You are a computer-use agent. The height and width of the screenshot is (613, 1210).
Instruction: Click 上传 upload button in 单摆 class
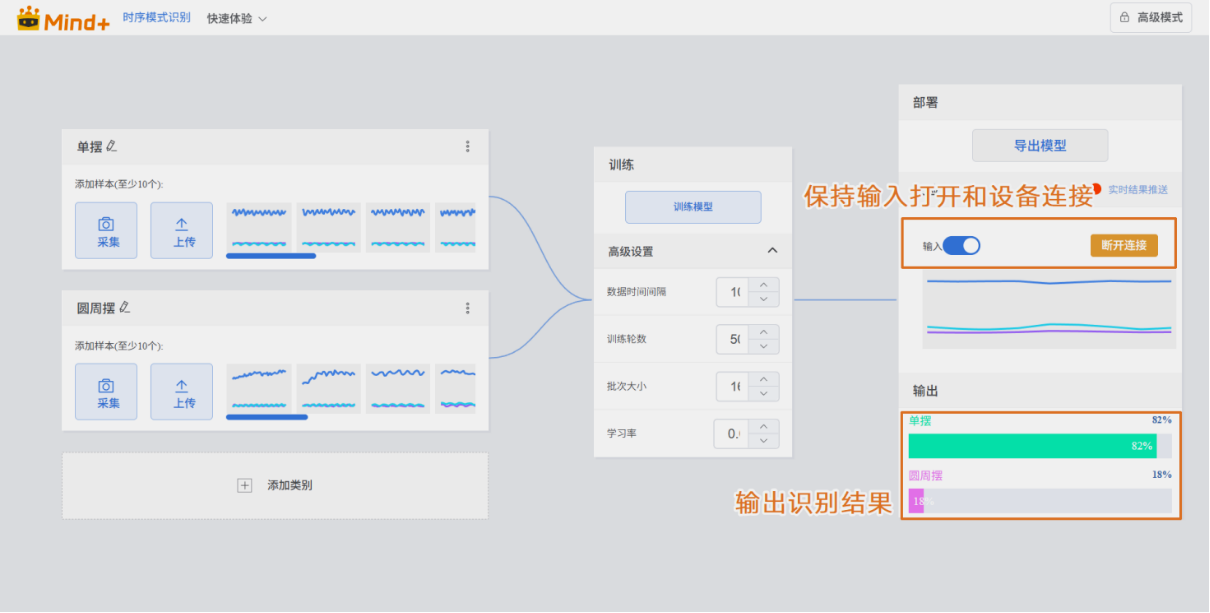(x=182, y=231)
